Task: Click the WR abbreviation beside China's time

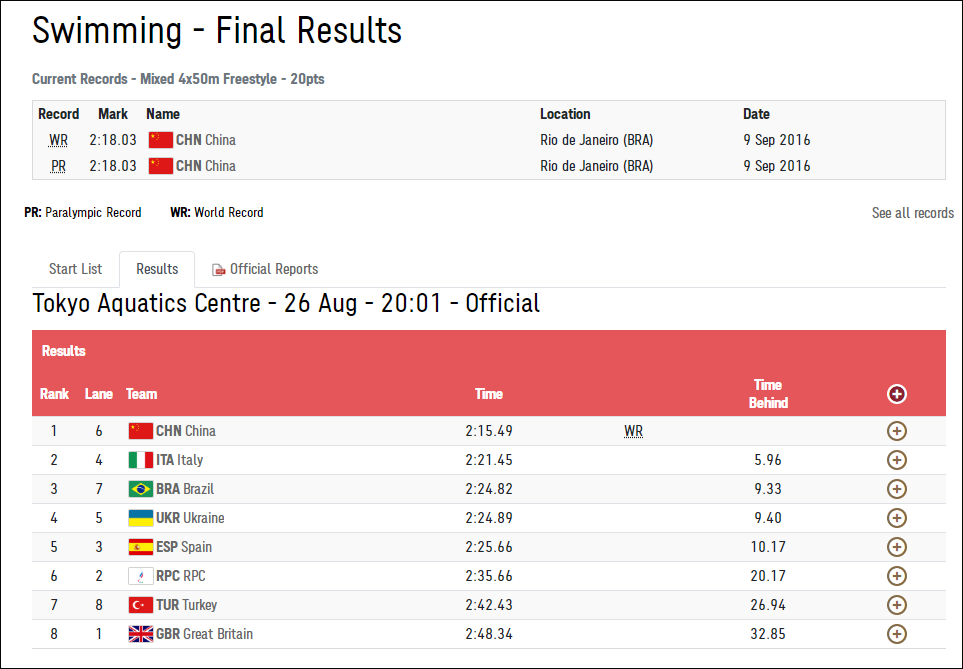Action: coord(633,431)
